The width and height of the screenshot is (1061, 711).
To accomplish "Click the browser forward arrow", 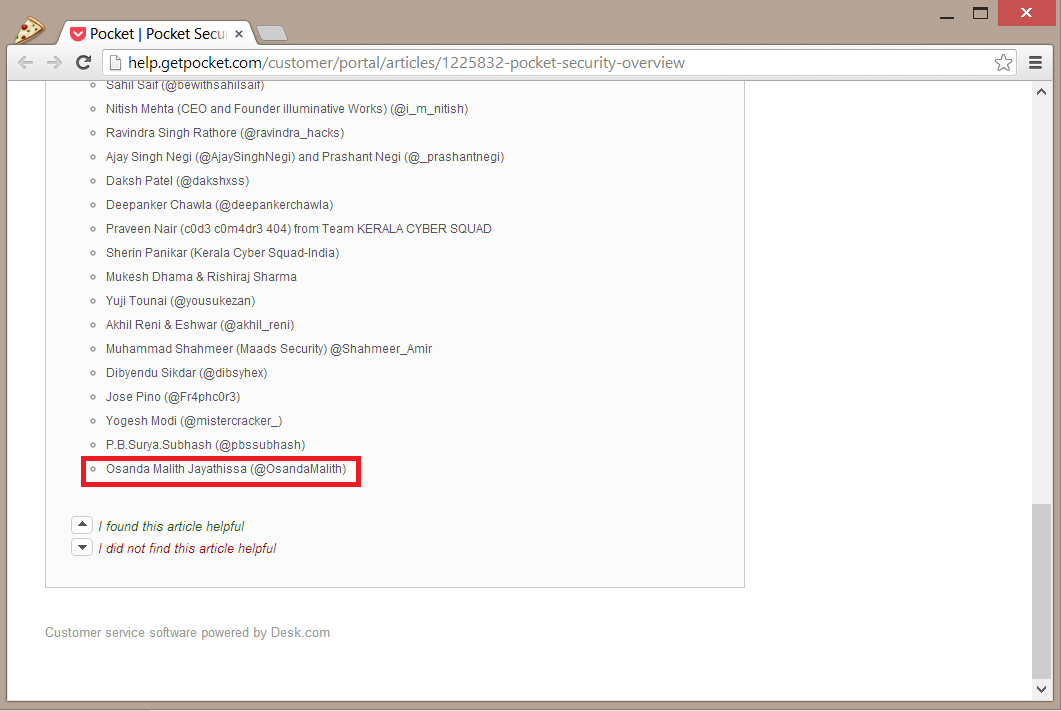I will click(55, 63).
